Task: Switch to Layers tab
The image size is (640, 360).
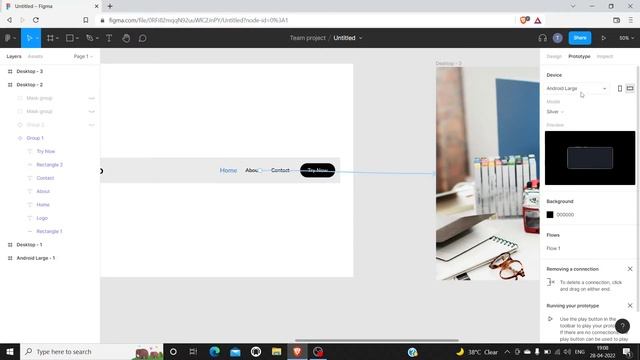Action: (14, 56)
